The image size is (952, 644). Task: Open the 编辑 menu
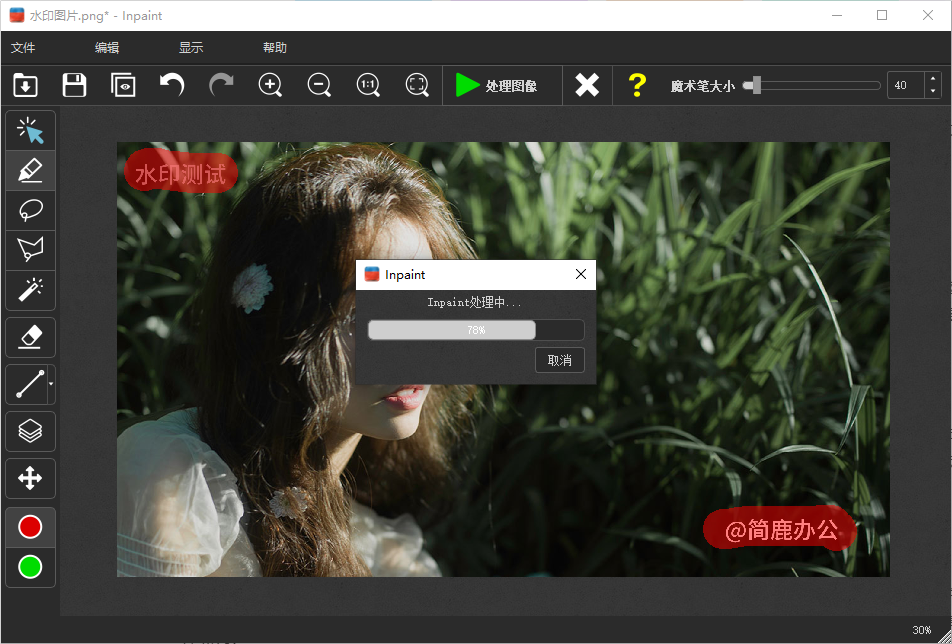[107, 48]
